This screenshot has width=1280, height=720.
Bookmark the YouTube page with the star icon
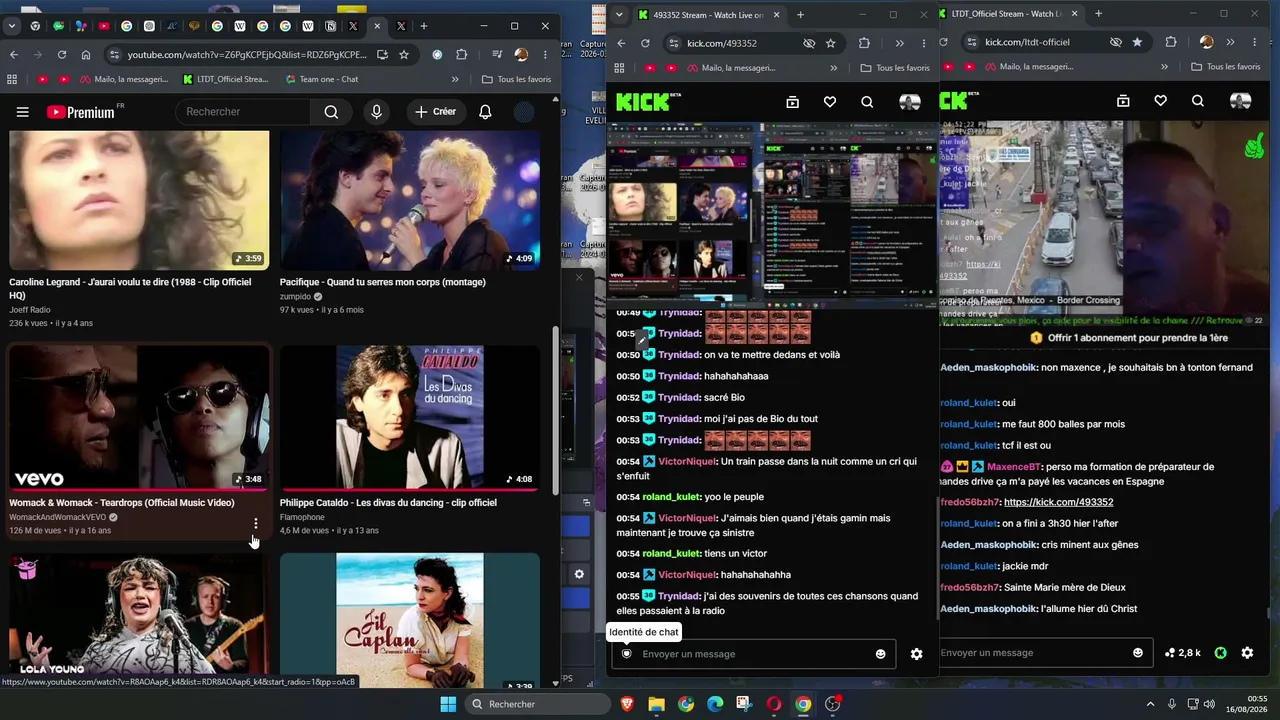coord(404,55)
